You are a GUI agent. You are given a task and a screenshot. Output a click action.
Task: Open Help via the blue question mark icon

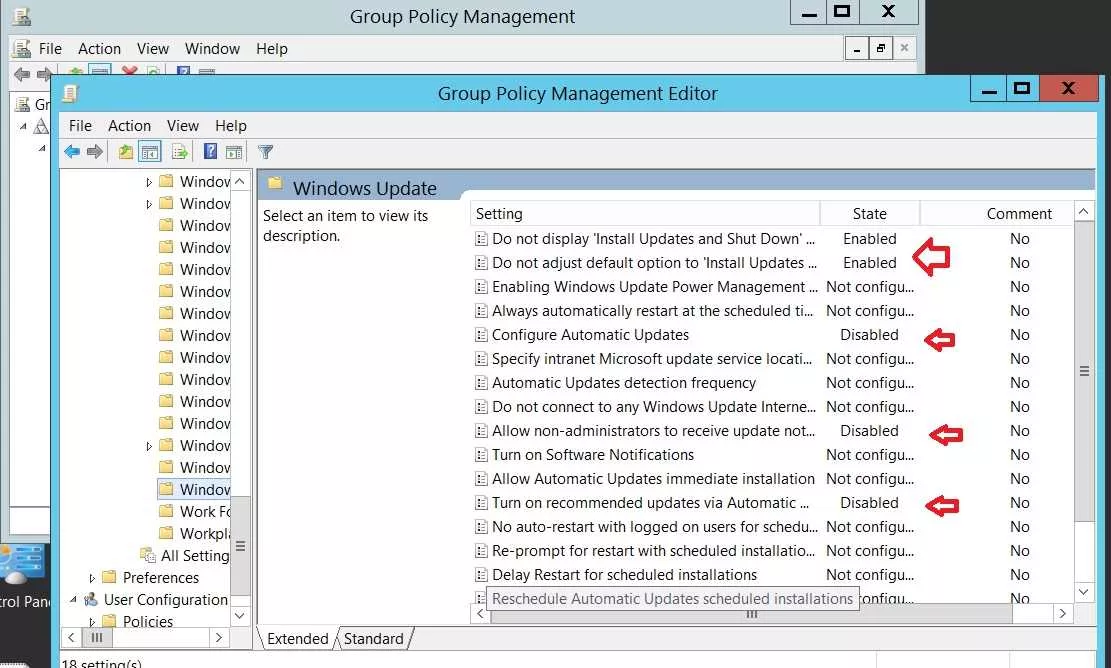coord(210,151)
